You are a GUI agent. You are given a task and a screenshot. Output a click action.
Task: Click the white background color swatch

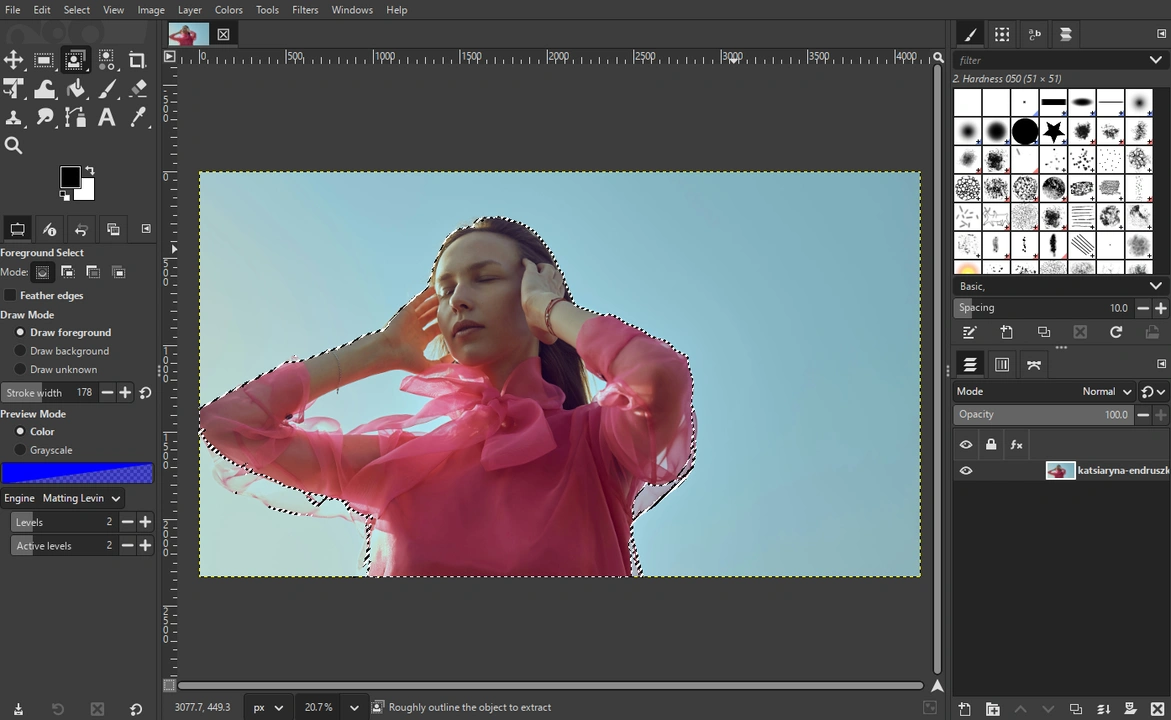(x=87, y=193)
